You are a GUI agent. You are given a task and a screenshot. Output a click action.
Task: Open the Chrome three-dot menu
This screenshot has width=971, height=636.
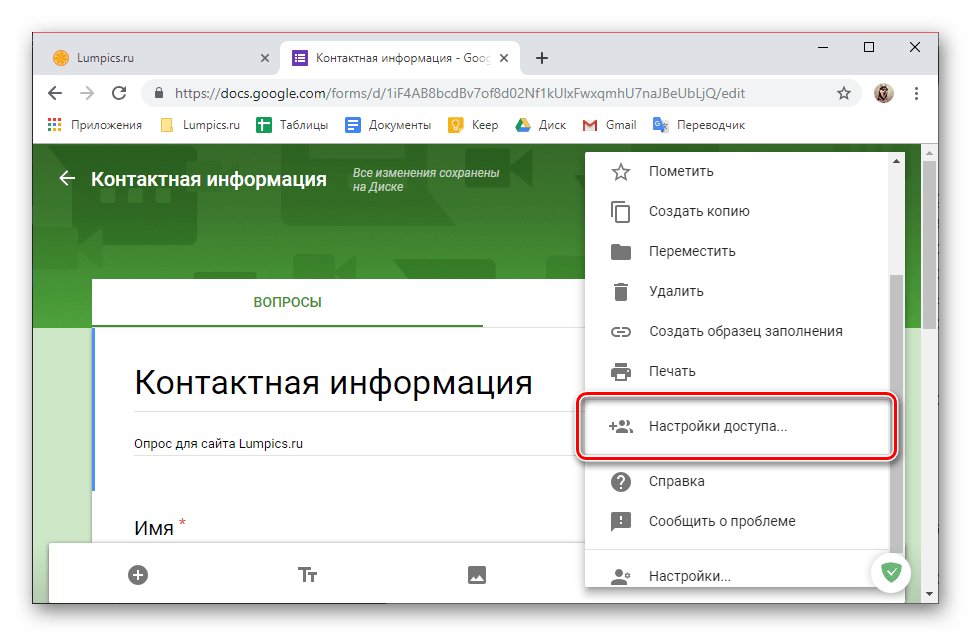tap(916, 93)
